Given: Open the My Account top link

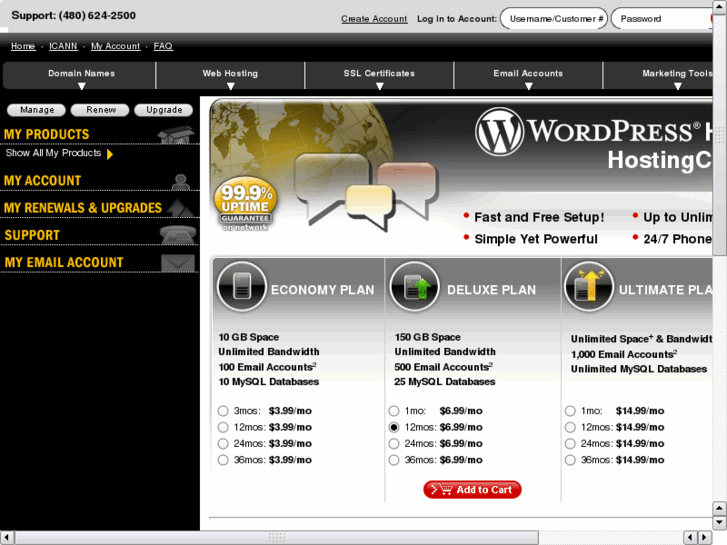Looking at the screenshot, I should pos(115,46).
